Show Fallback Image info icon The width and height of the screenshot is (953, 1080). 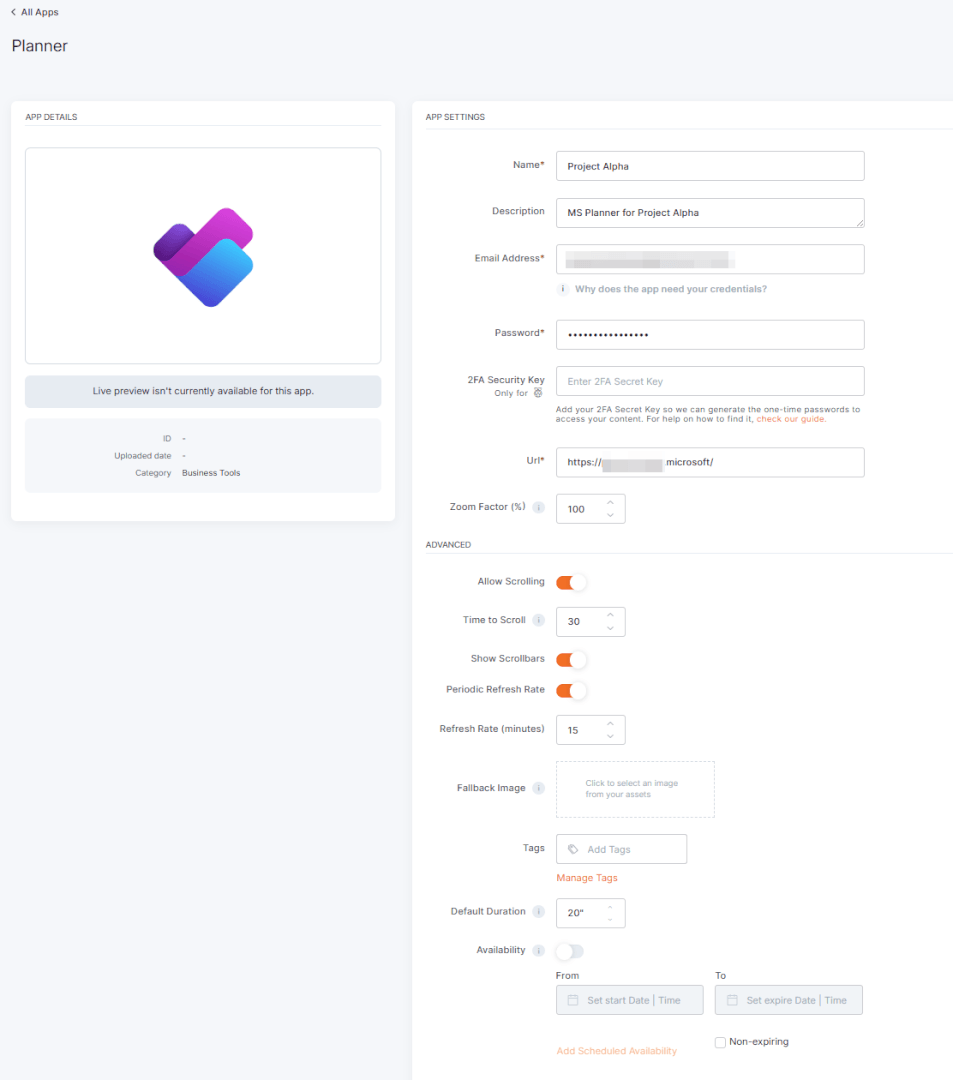coord(538,788)
